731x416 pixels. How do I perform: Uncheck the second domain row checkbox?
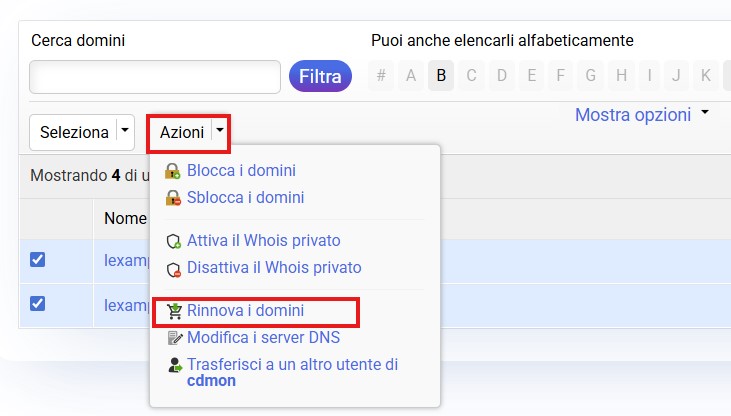38,303
